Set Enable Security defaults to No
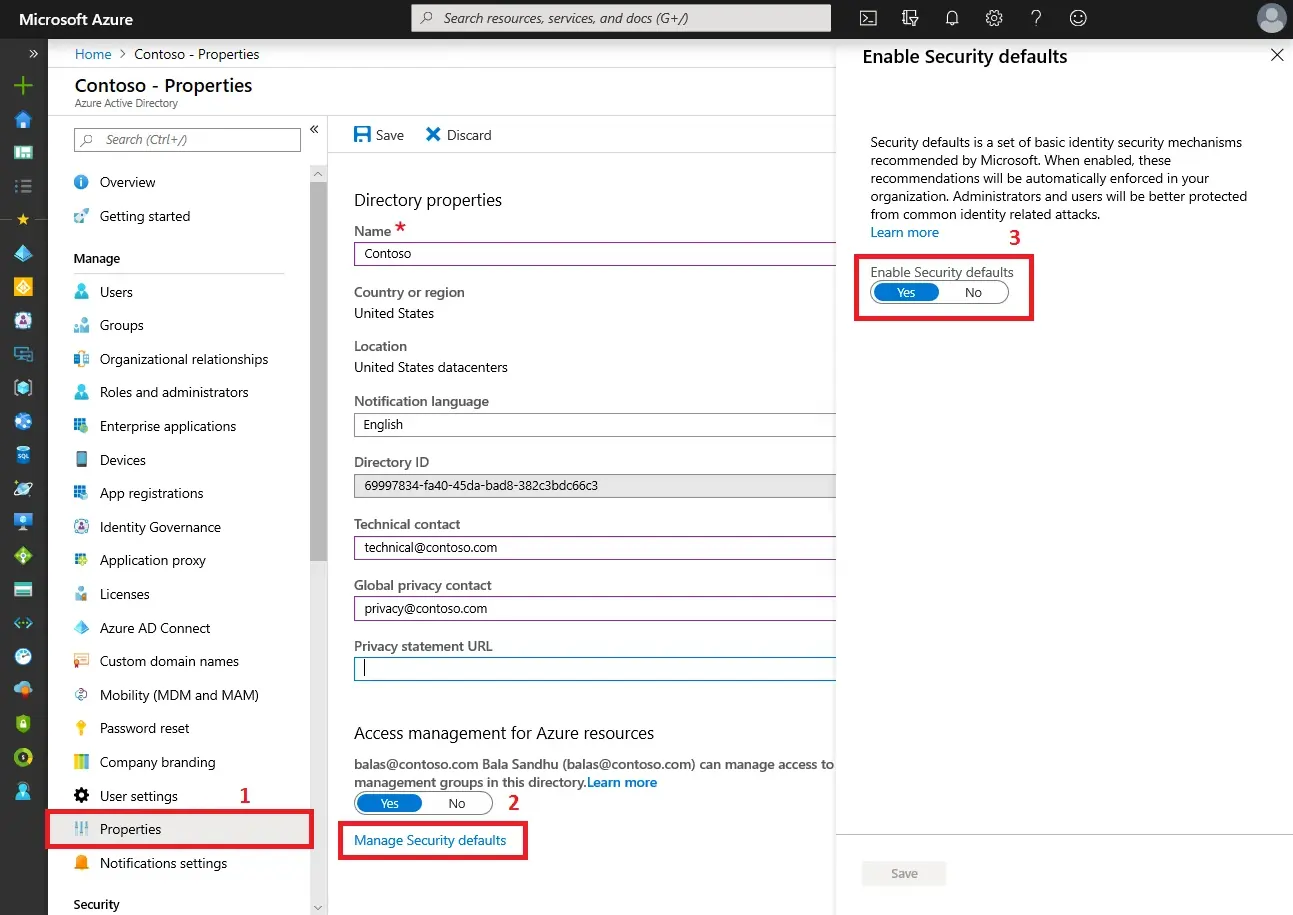Viewport: 1293px width, 915px height. click(x=973, y=293)
